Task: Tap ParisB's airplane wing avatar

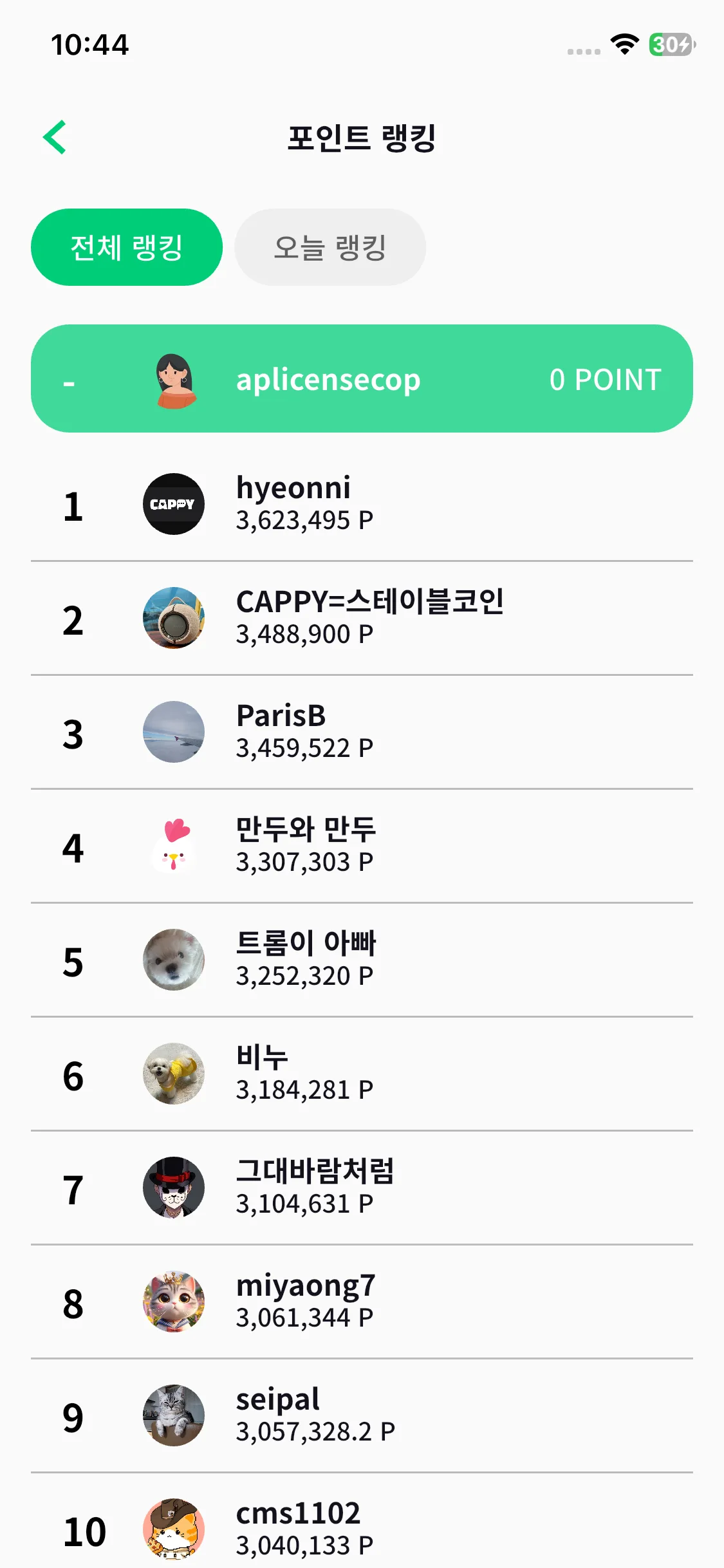Action: (x=173, y=732)
